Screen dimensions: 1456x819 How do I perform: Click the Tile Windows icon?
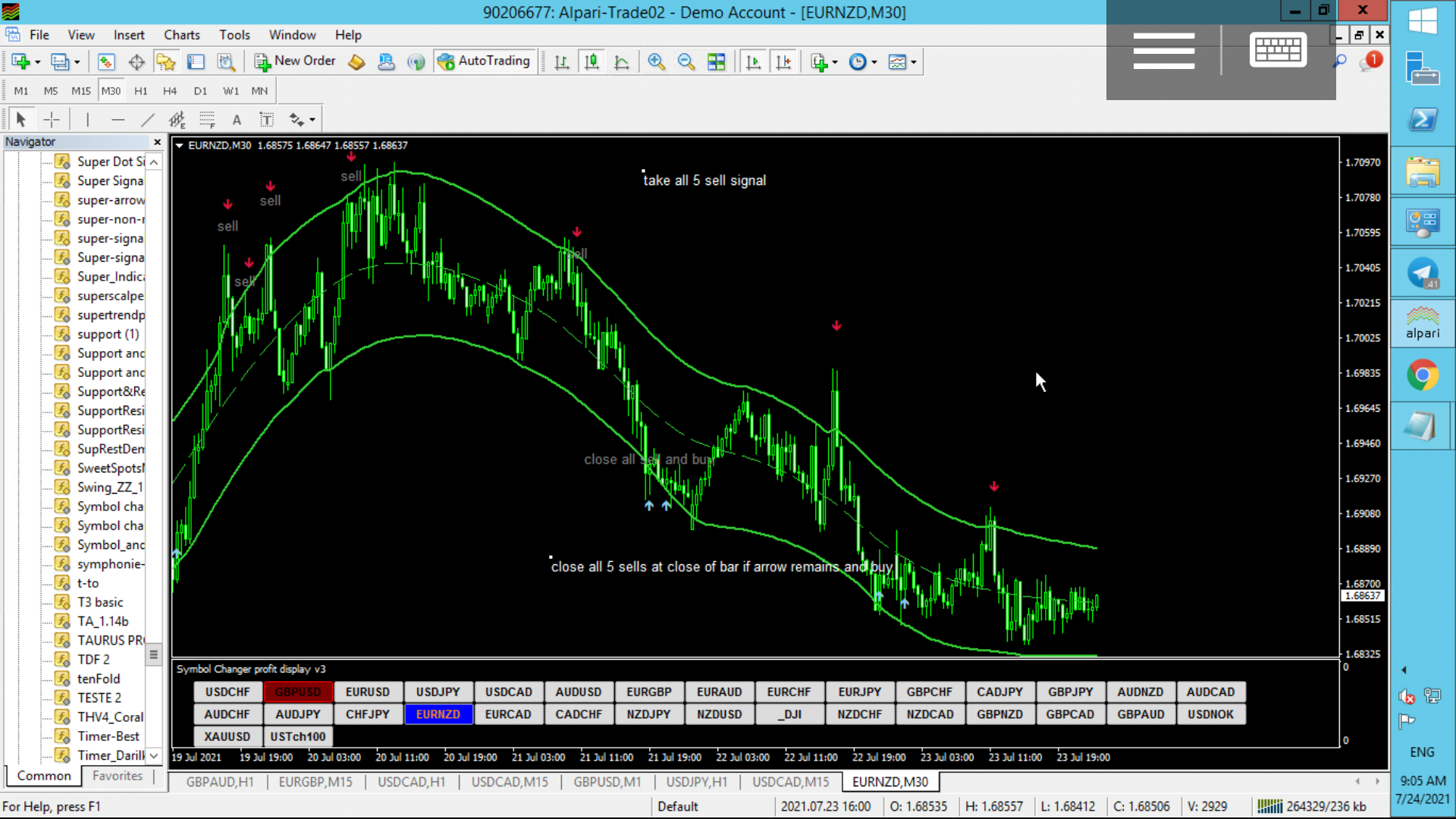pos(717,62)
